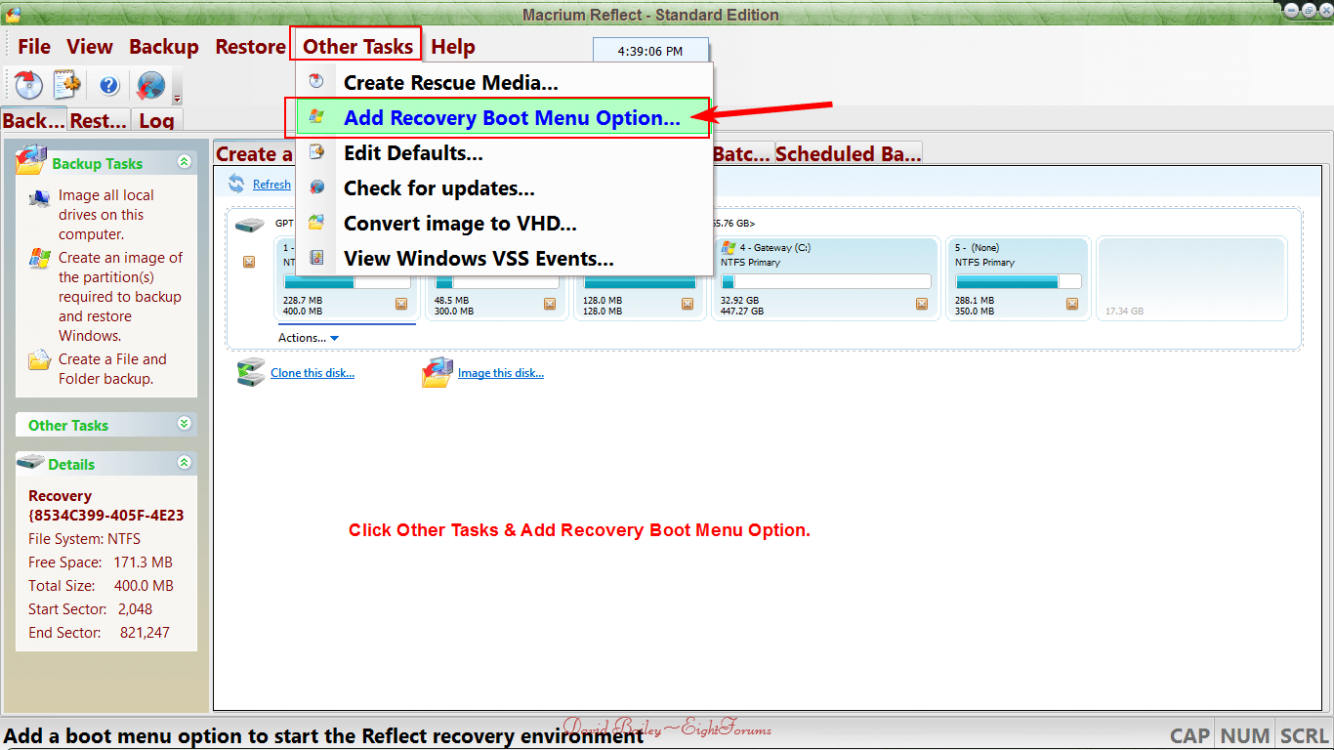Click the Refresh link
Screen dimensions: 1334x750
(271, 184)
